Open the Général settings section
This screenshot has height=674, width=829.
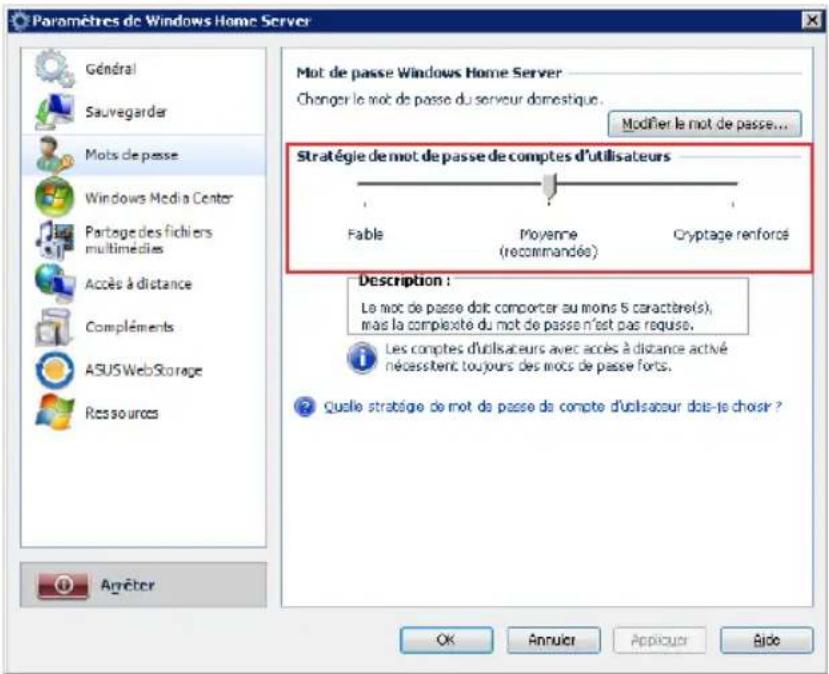coord(143,69)
